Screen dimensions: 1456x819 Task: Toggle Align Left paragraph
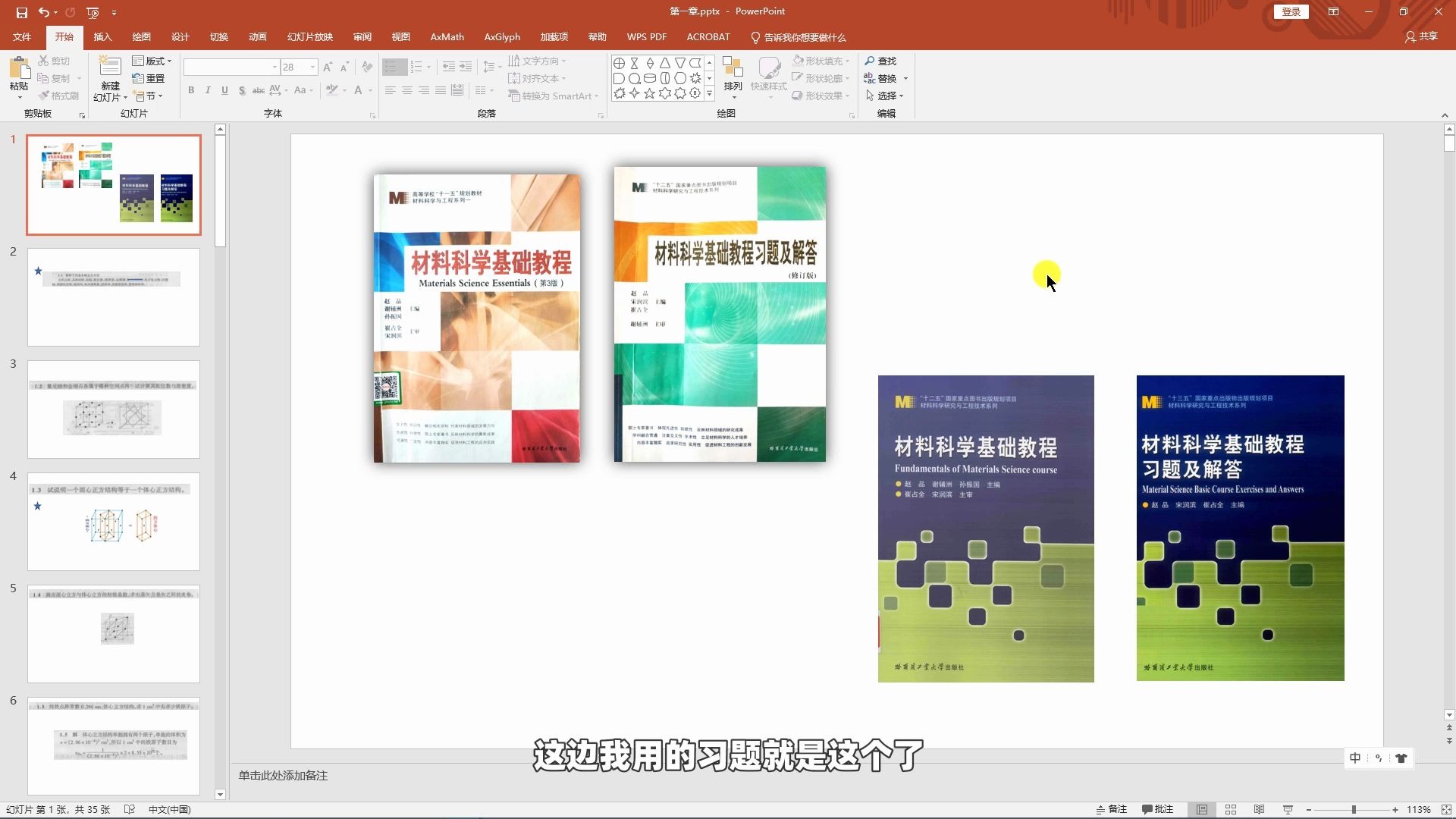391,90
